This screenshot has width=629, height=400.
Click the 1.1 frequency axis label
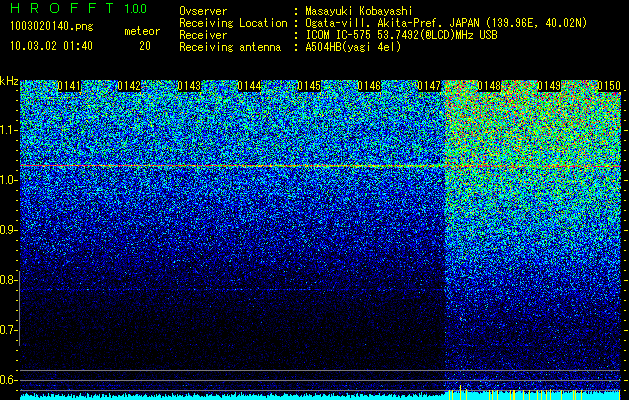click(8, 130)
